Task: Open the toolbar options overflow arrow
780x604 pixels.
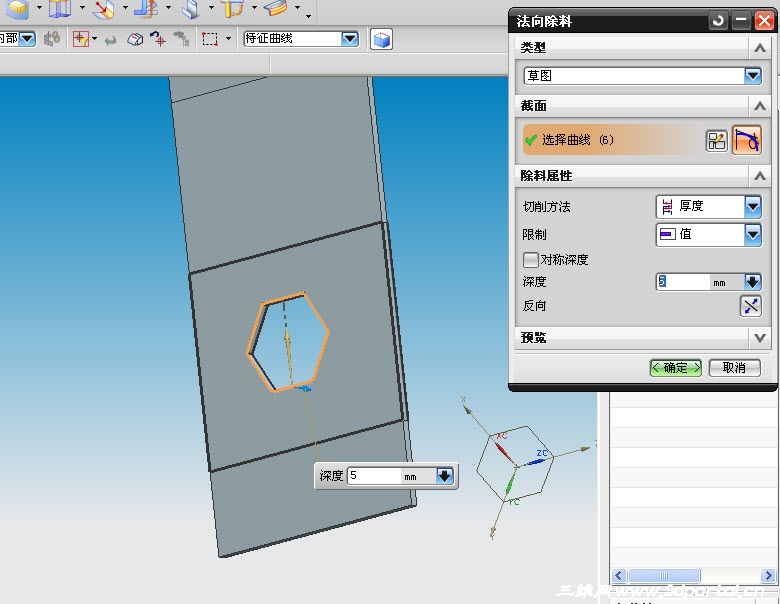Action: pyautogui.click(x=309, y=16)
